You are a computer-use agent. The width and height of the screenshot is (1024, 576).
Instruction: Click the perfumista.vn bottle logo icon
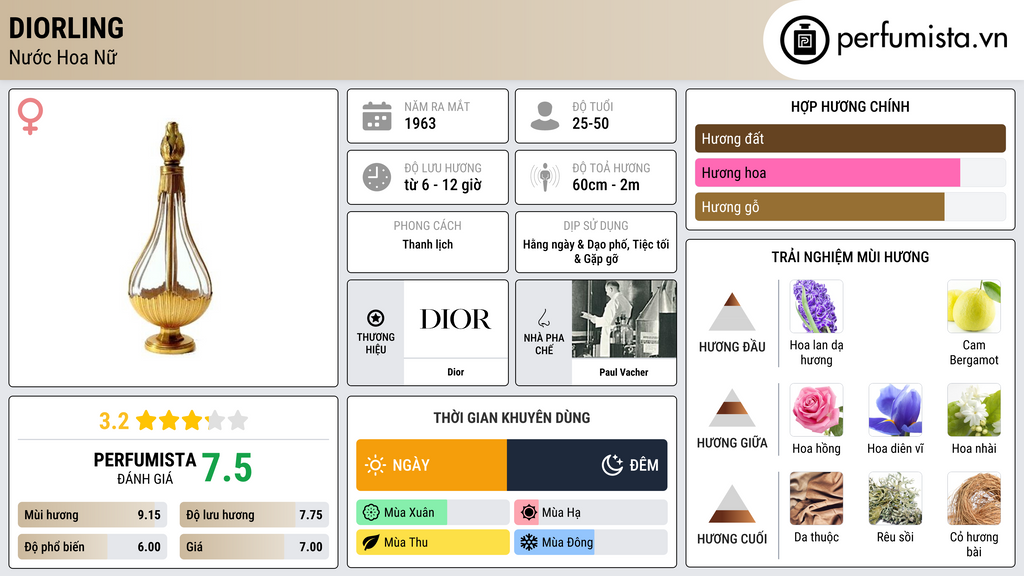(804, 40)
